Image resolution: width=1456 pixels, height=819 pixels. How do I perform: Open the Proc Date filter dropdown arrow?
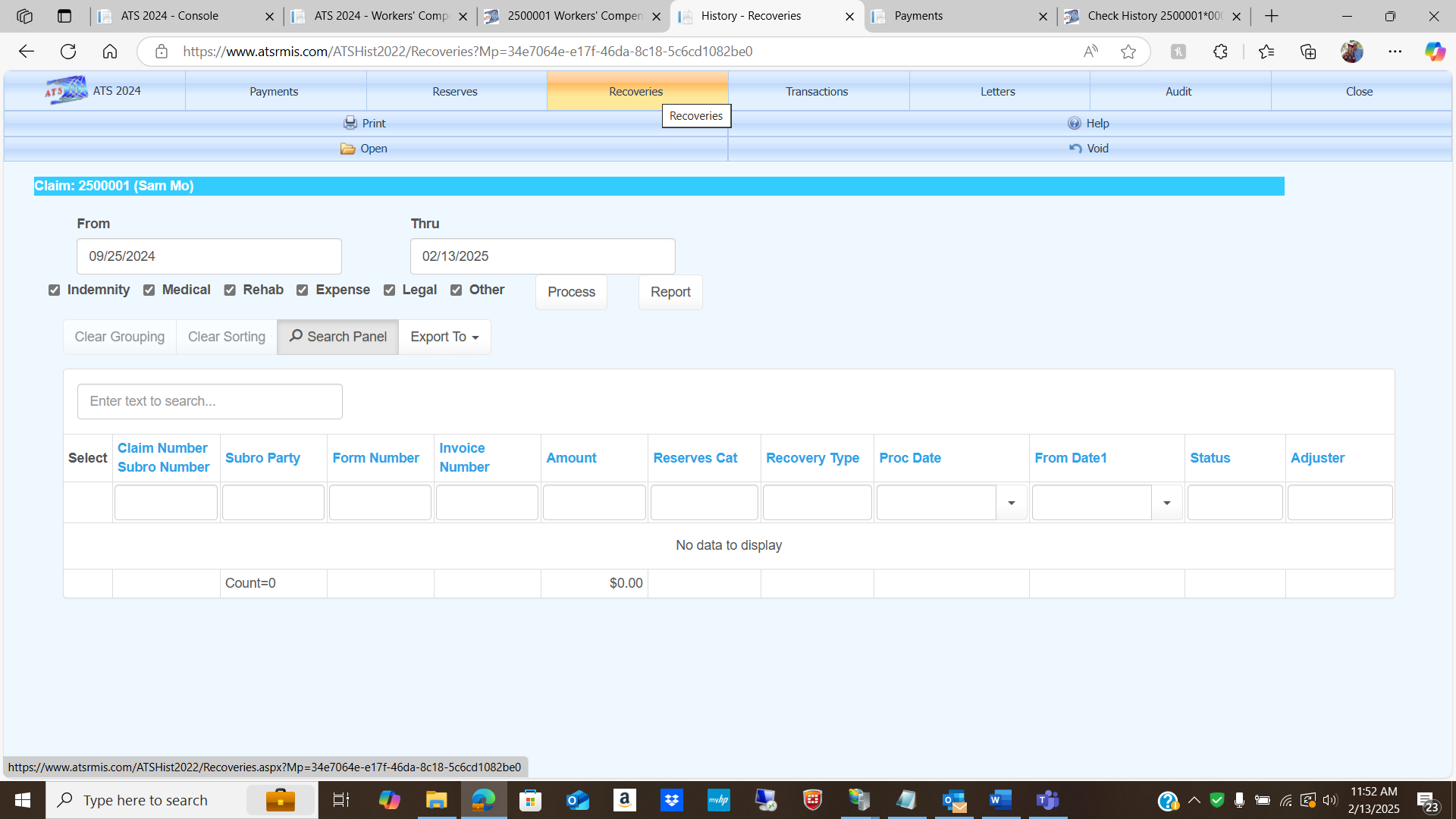(x=1011, y=503)
